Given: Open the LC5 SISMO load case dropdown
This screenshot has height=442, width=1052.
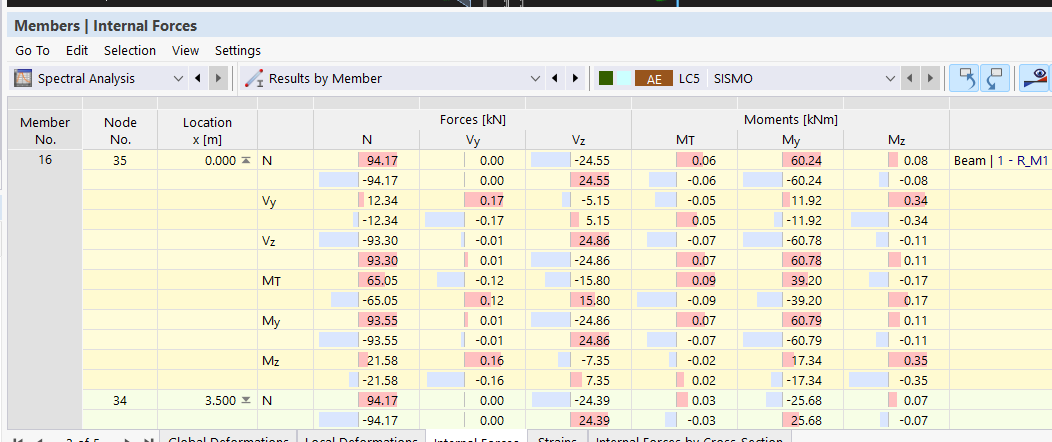Looking at the screenshot, I should click(889, 78).
